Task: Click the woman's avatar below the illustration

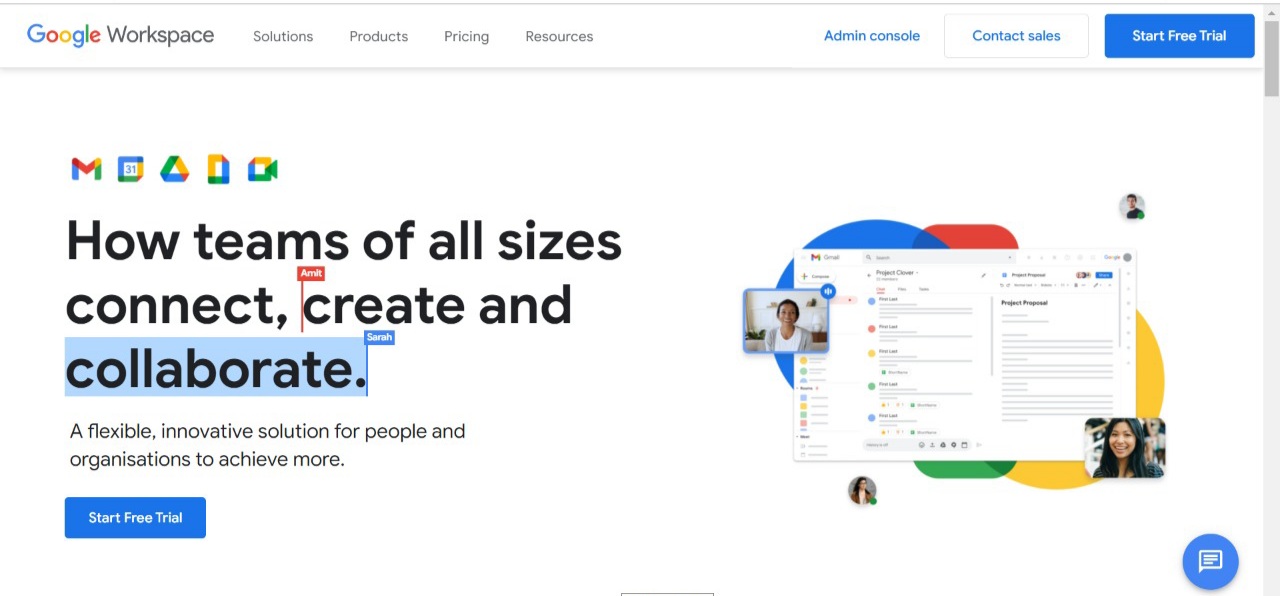Action: 862,491
